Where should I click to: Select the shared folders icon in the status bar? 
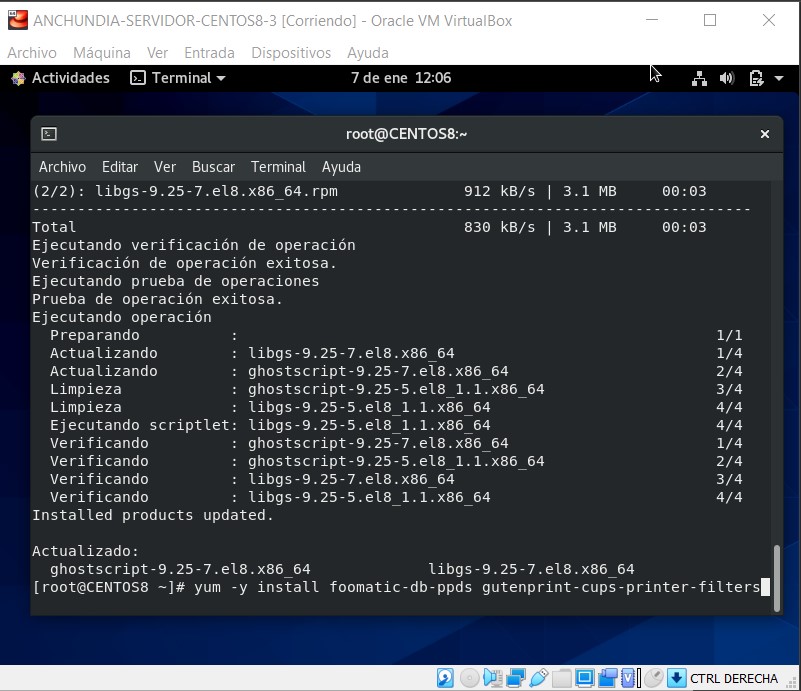562,678
